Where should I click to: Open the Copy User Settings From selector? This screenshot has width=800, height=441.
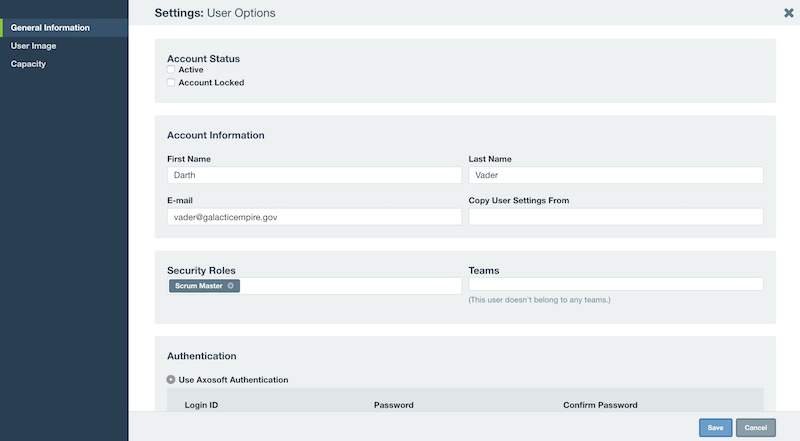click(616, 217)
